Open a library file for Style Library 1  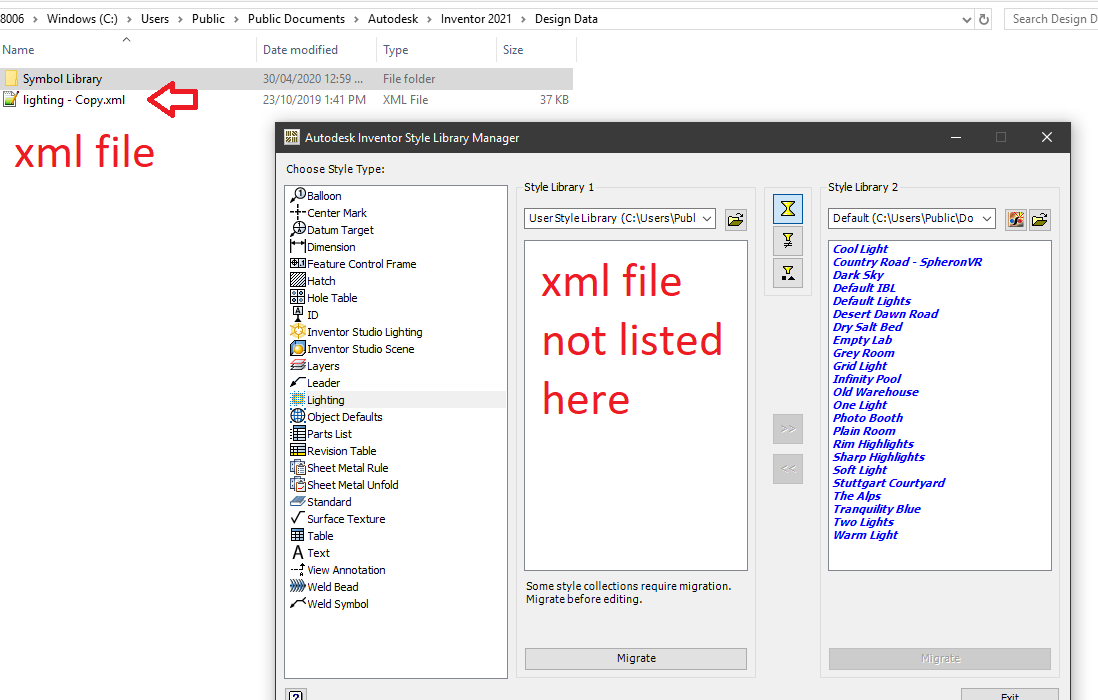[x=735, y=219]
